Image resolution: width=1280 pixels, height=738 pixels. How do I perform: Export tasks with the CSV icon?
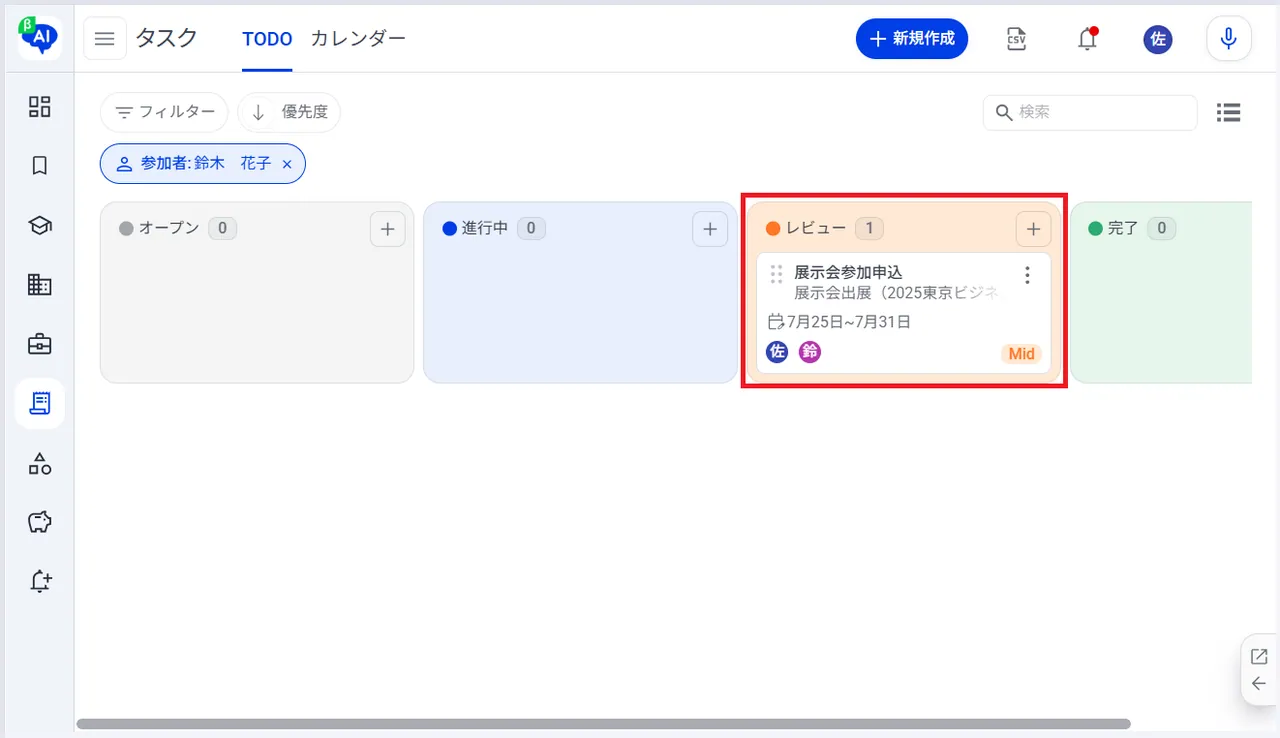point(1017,39)
